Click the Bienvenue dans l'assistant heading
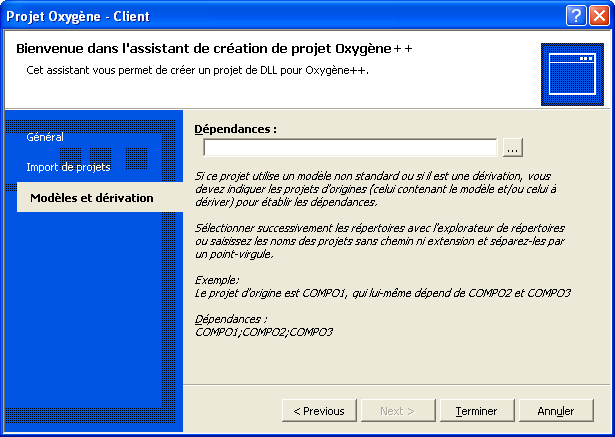Image resolution: width=615 pixels, height=437 pixels. click(x=214, y=48)
